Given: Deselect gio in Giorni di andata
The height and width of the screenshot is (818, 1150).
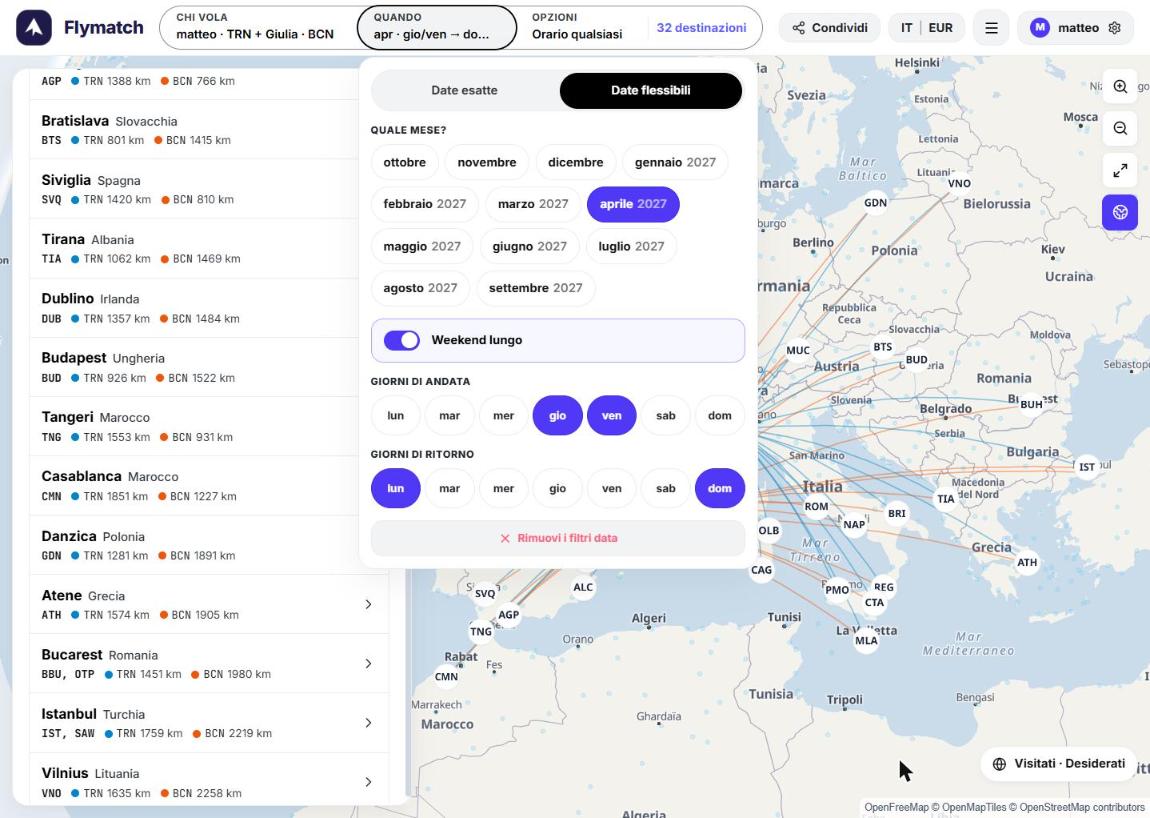Looking at the screenshot, I should [x=557, y=415].
